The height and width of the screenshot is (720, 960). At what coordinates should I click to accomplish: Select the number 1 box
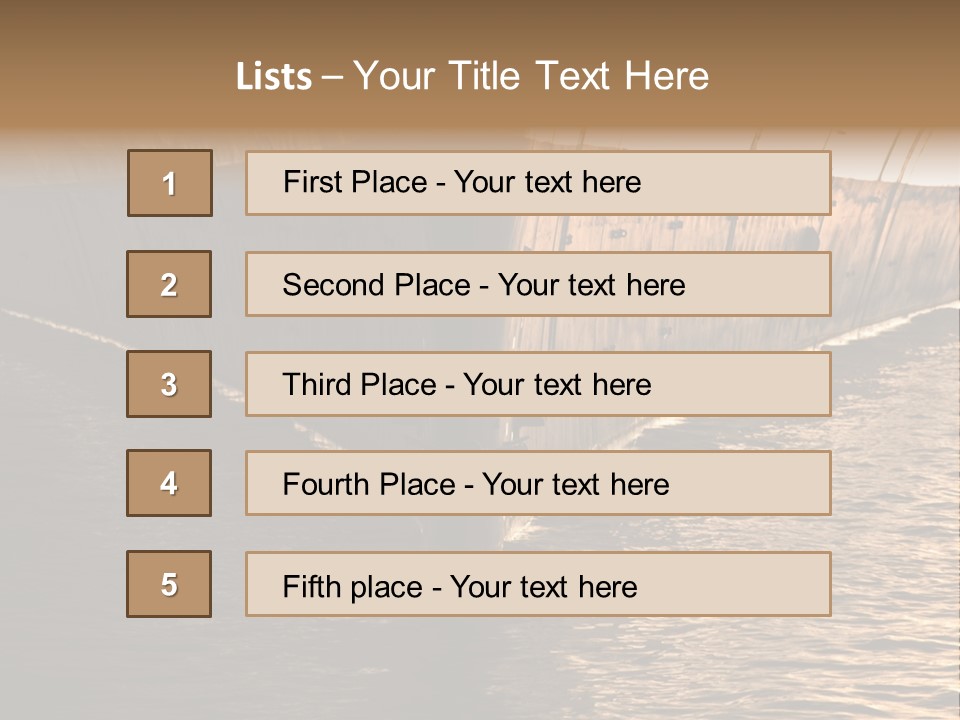click(x=170, y=183)
